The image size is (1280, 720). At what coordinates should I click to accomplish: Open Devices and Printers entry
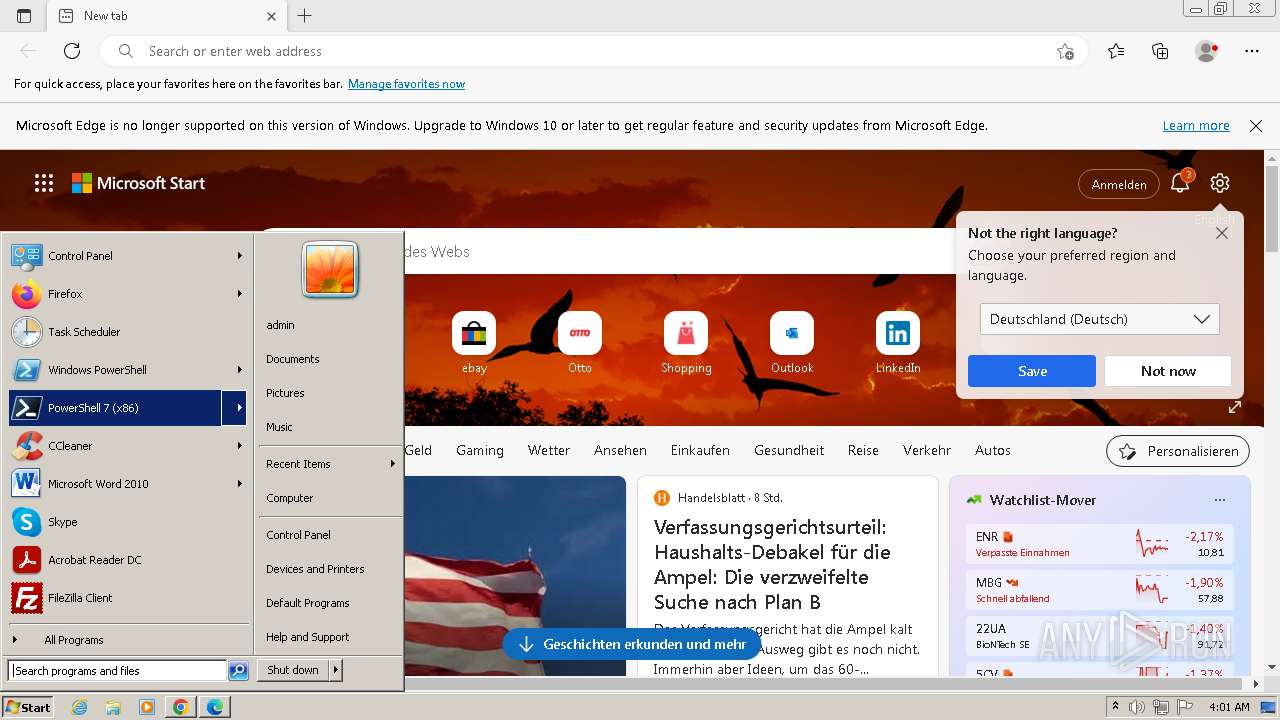click(315, 569)
